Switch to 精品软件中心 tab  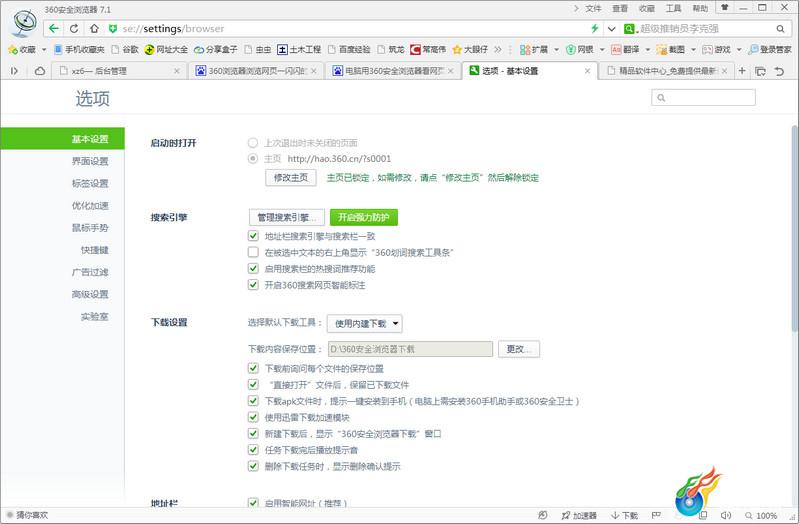[667, 71]
